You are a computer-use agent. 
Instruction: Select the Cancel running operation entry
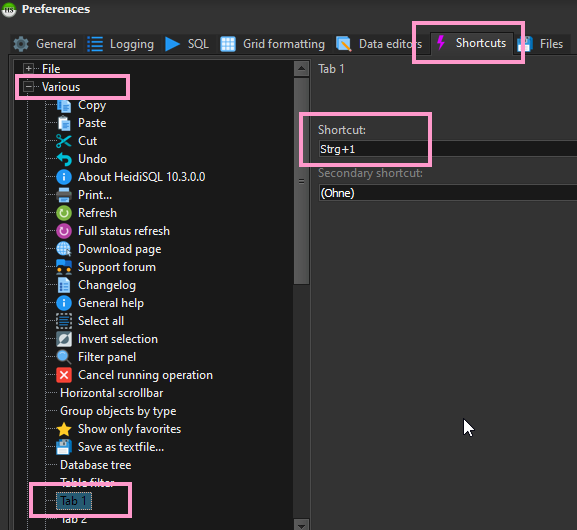point(145,375)
